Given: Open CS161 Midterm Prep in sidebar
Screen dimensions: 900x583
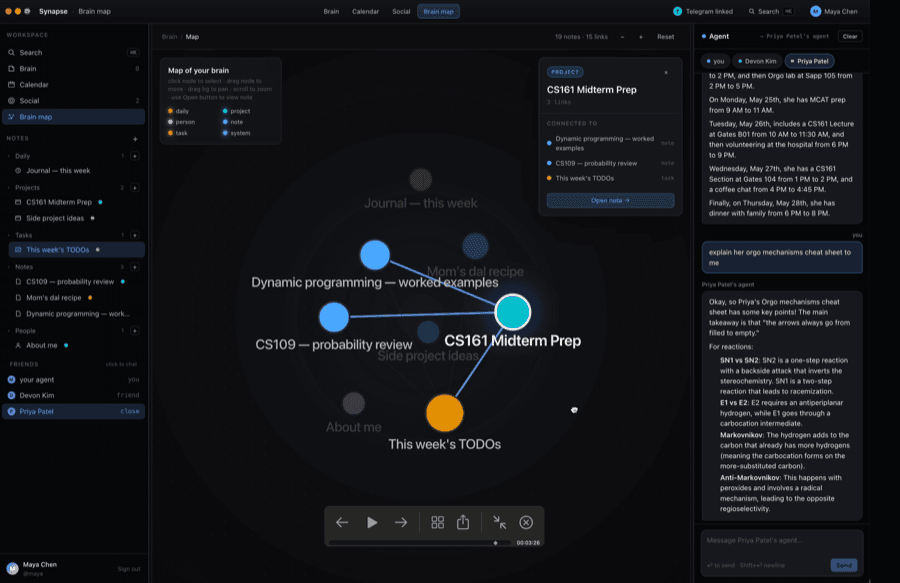Looking at the screenshot, I should pyautogui.click(x=76, y=203).
